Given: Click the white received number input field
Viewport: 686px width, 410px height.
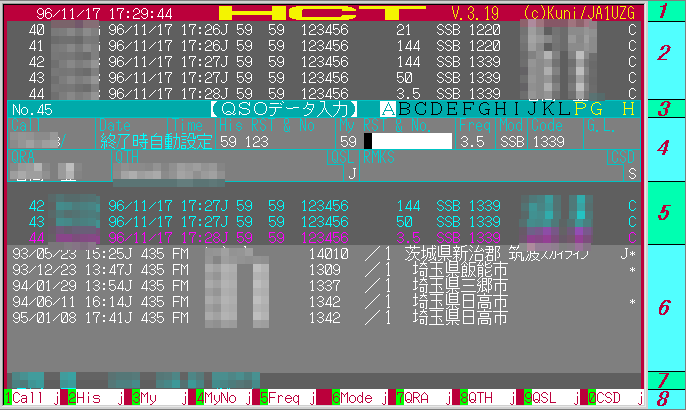Looking at the screenshot, I should coord(407,142).
